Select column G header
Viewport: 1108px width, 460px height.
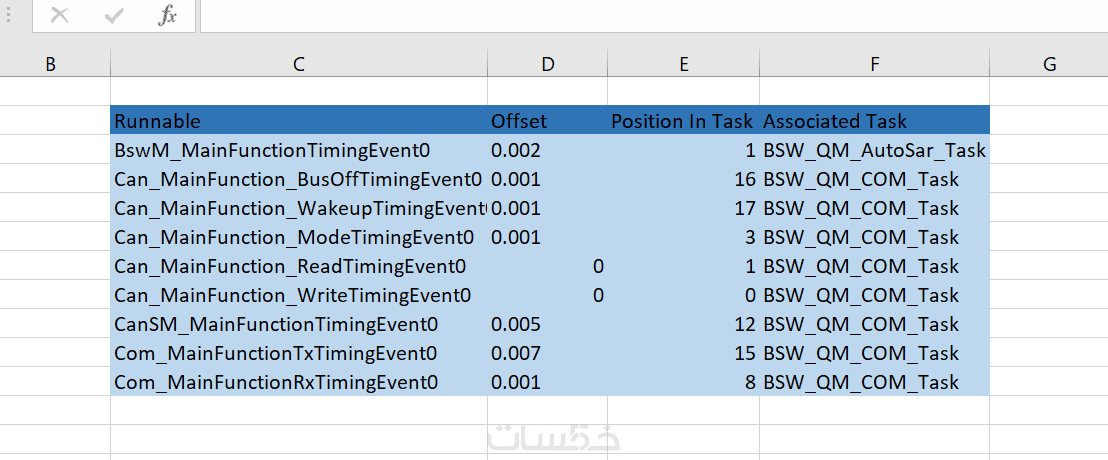point(1049,64)
